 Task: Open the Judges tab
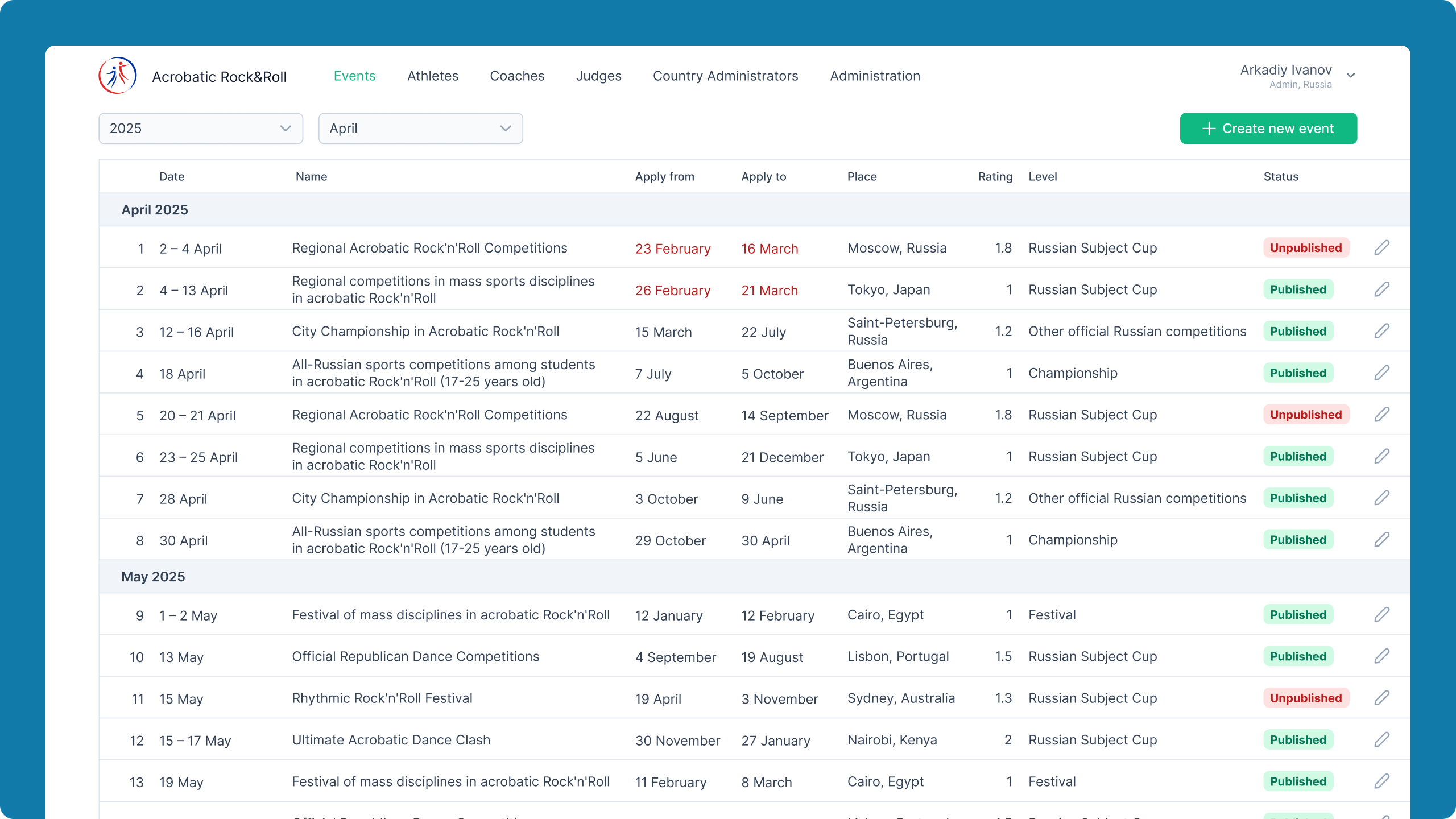coord(599,76)
